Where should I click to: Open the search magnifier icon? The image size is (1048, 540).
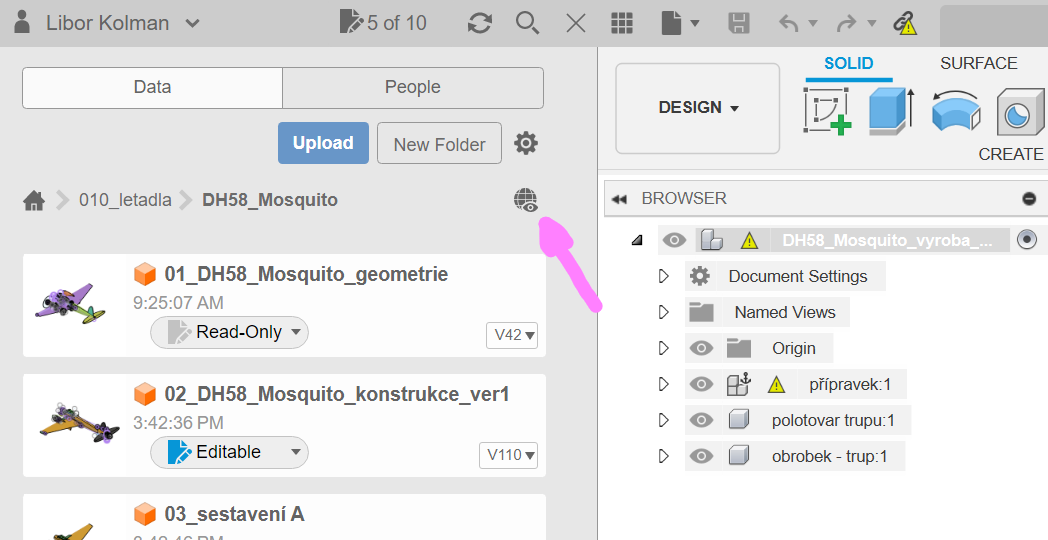[527, 23]
